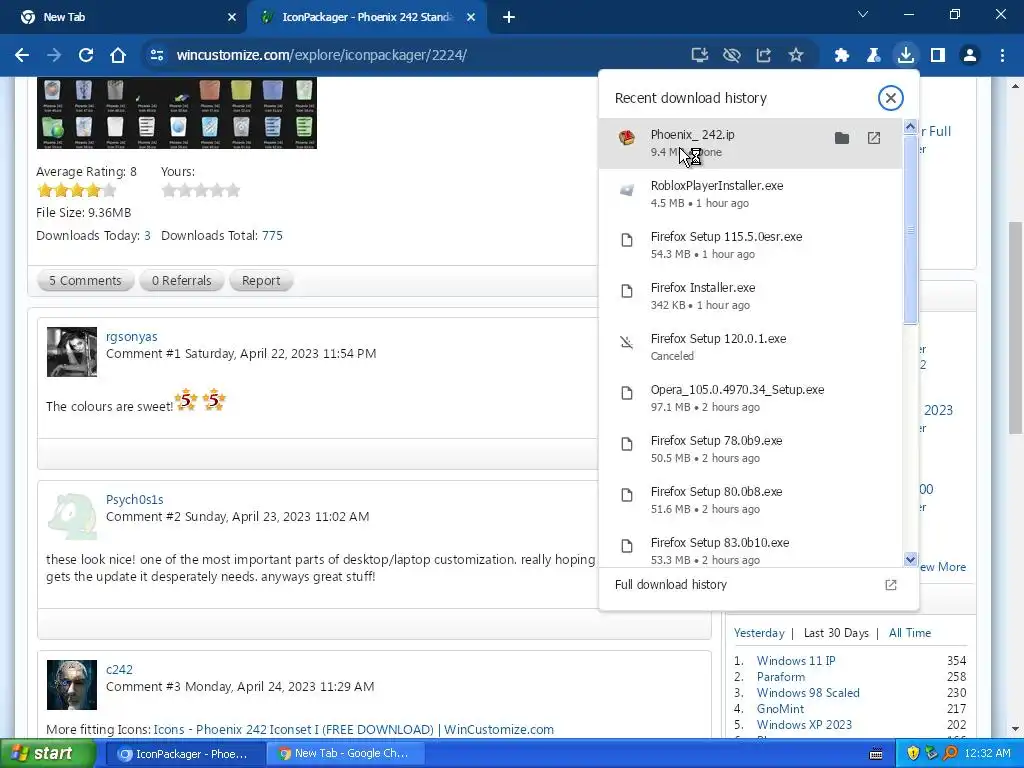
Task: Go back to the previous page
Action: (22, 56)
